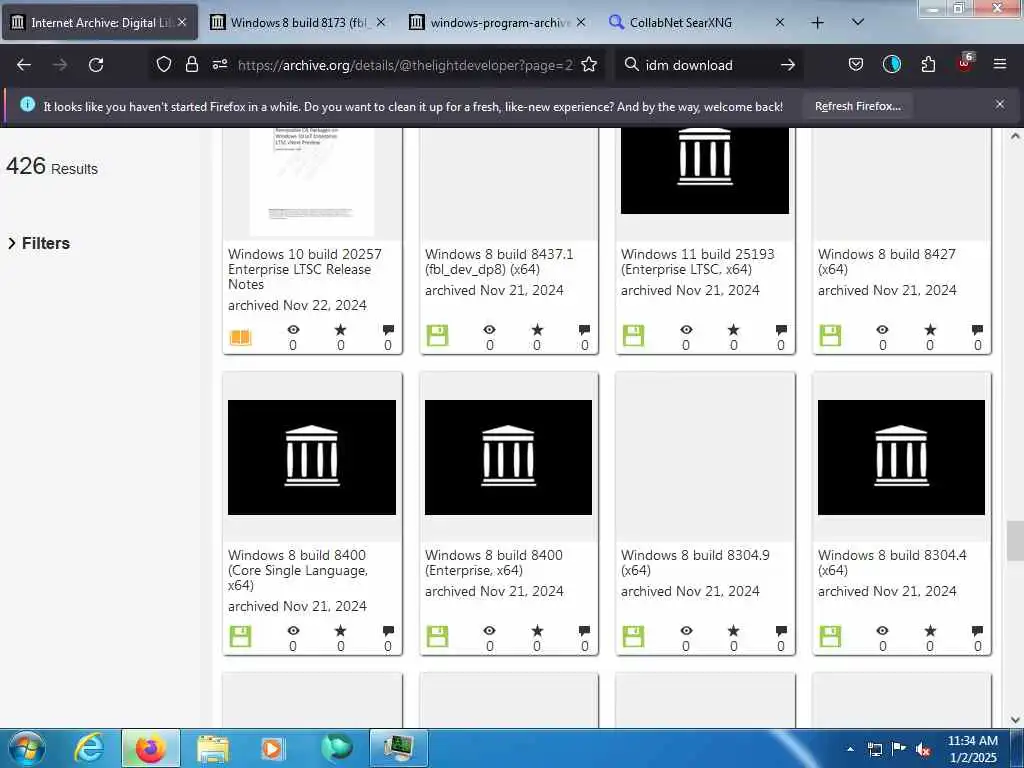List all tabs dropdown arrow
The height and width of the screenshot is (768, 1024).
(x=858, y=22)
